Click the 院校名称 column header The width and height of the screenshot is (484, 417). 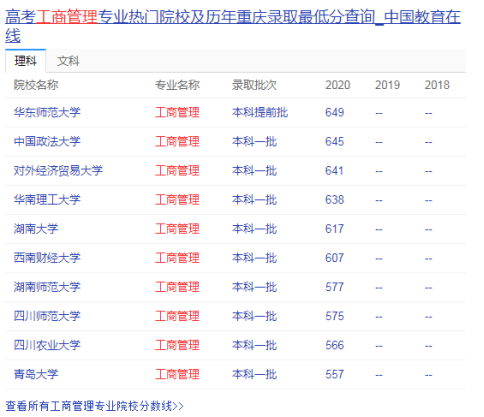tap(36, 85)
